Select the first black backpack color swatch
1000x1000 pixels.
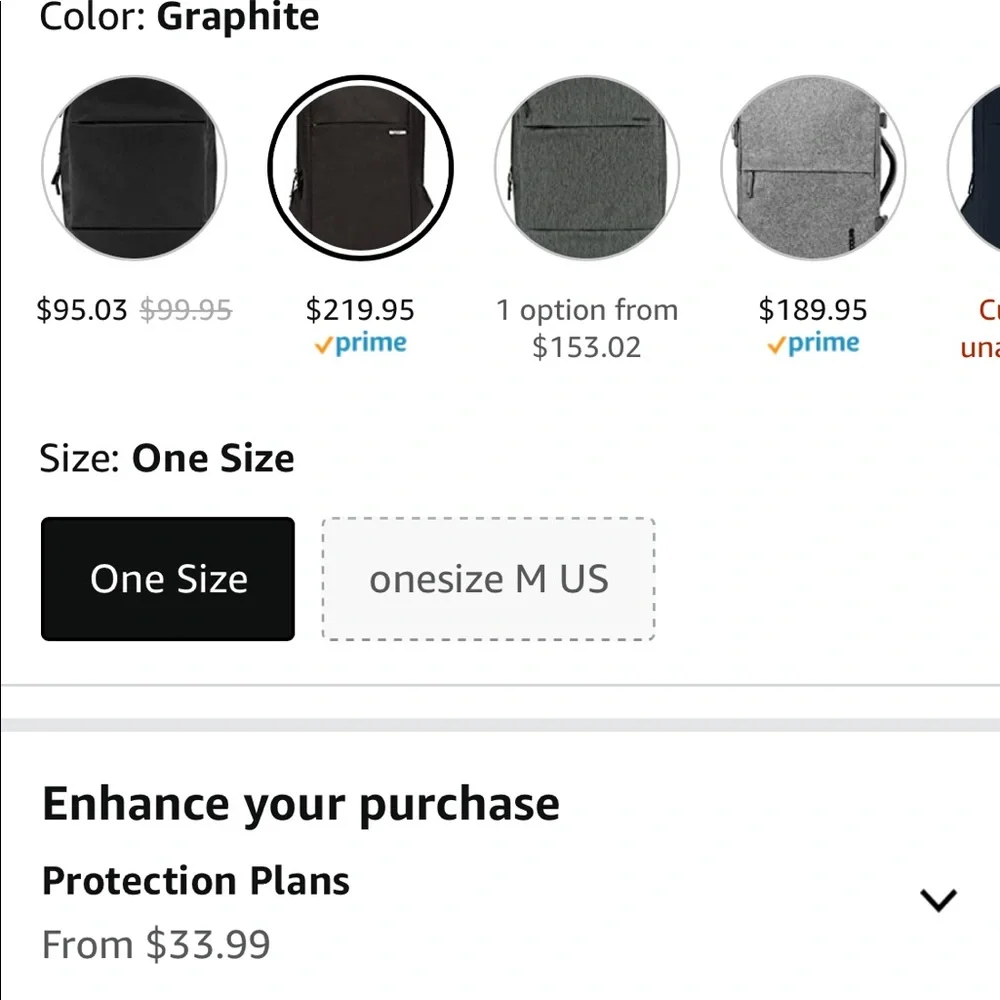[134, 167]
